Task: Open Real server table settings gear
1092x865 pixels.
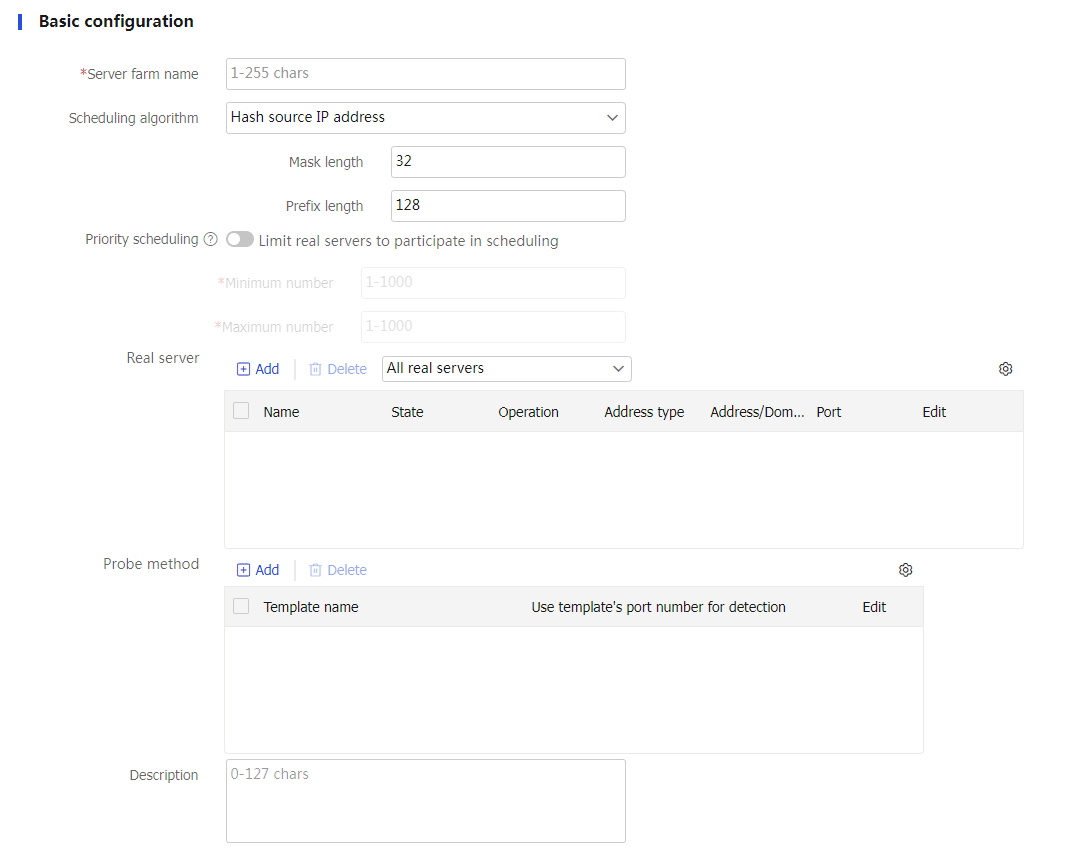Action: click(1005, 369)
